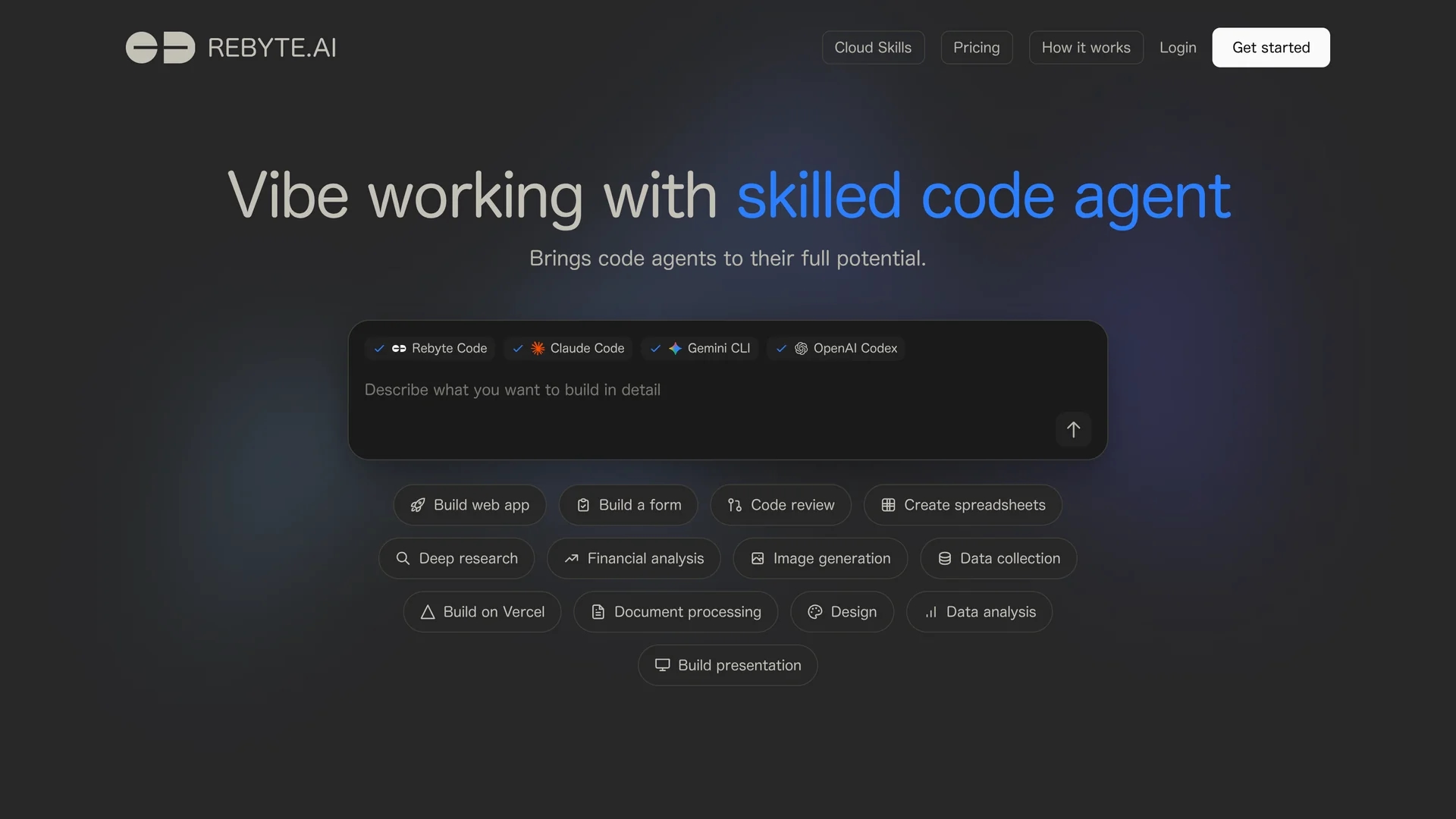
Task: Submit the prompt with the up-arrow icon
Action: (x=1073, y=429)
